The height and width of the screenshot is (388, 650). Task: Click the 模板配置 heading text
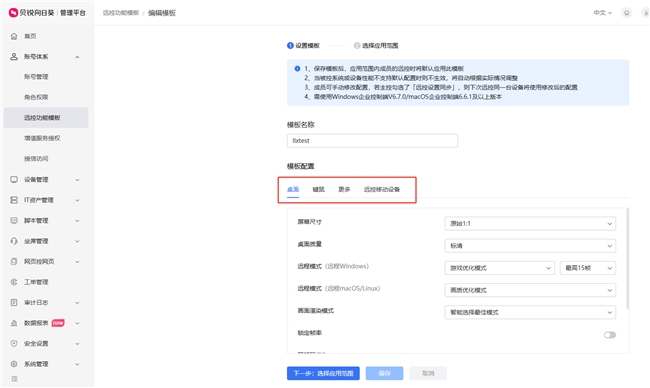[301, 166]
